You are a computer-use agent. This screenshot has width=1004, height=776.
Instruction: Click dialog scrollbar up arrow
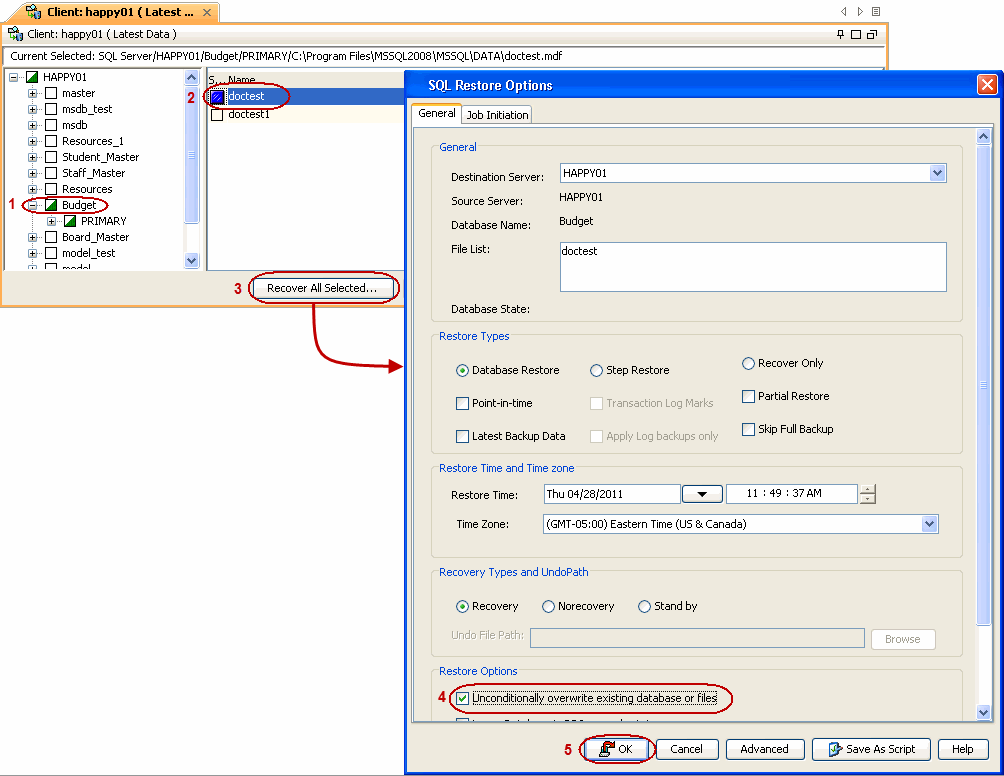click(984, 136)
